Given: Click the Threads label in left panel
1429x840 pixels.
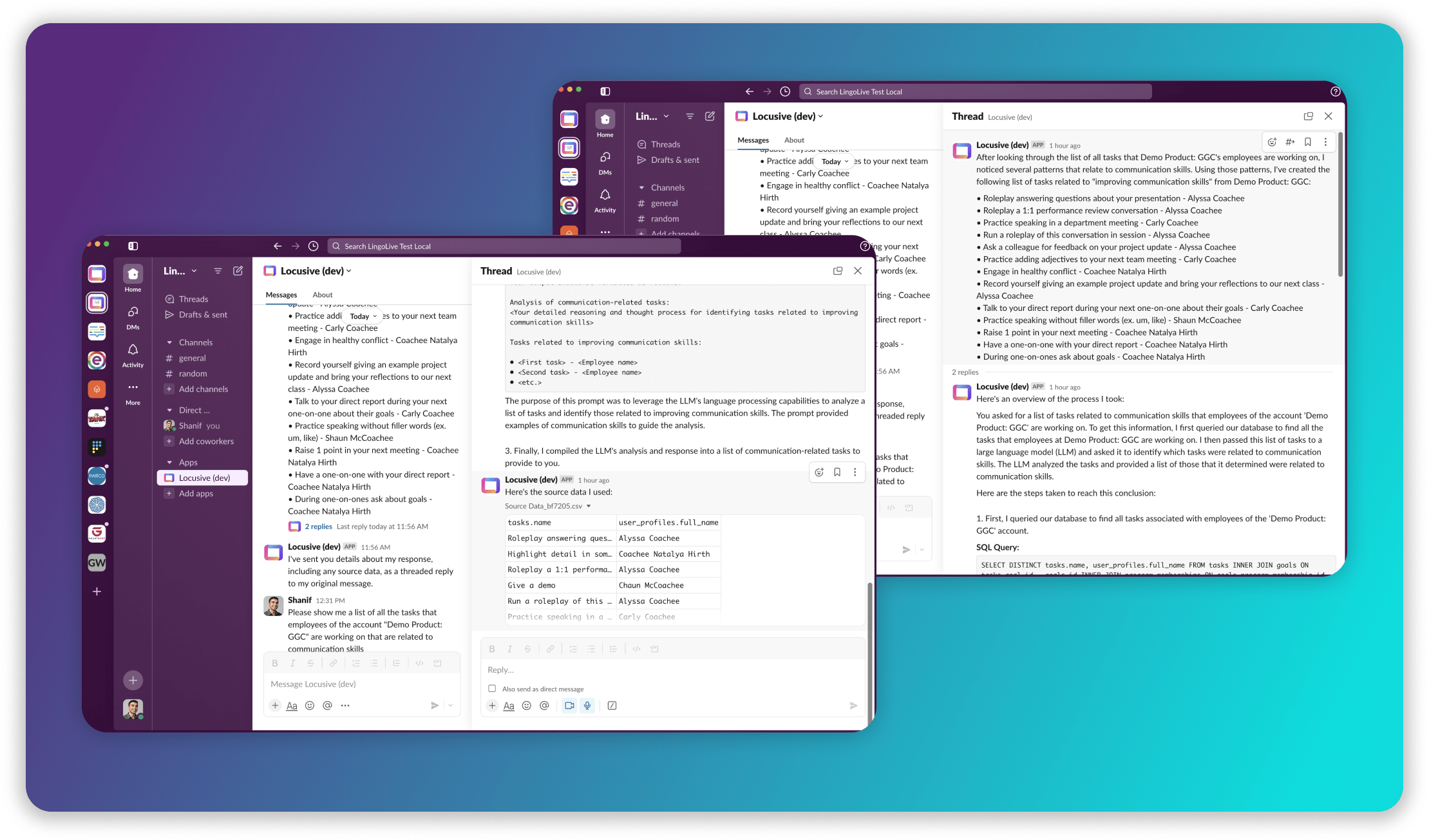Looking at the screenshot, I should point(193,298).
